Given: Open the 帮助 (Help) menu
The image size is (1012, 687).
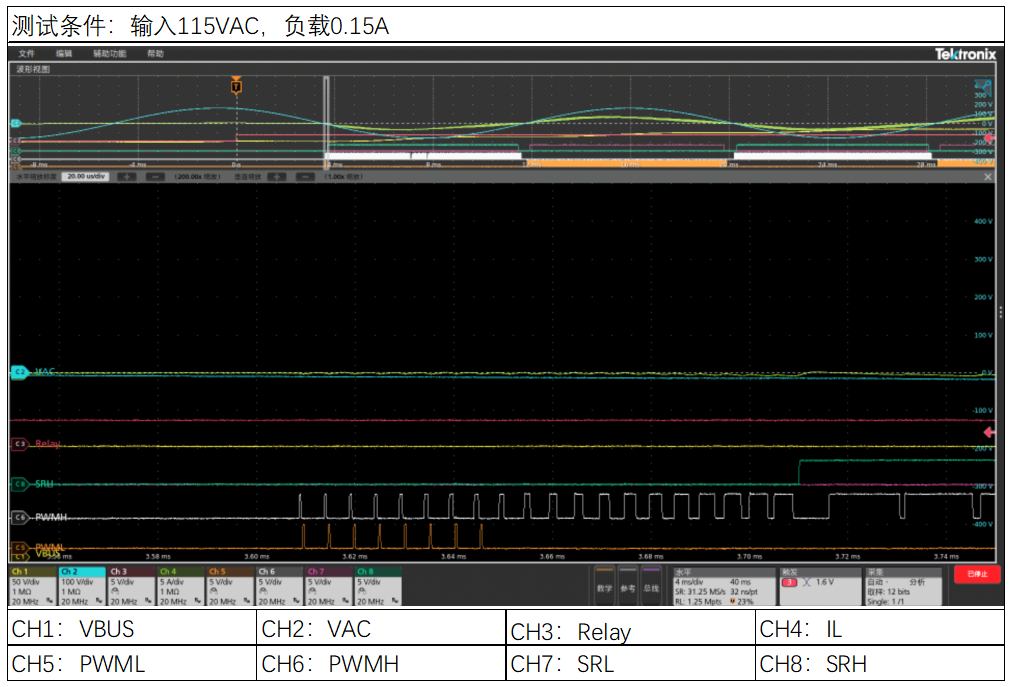Looking at the screenshot, I should tap(156, 54).
